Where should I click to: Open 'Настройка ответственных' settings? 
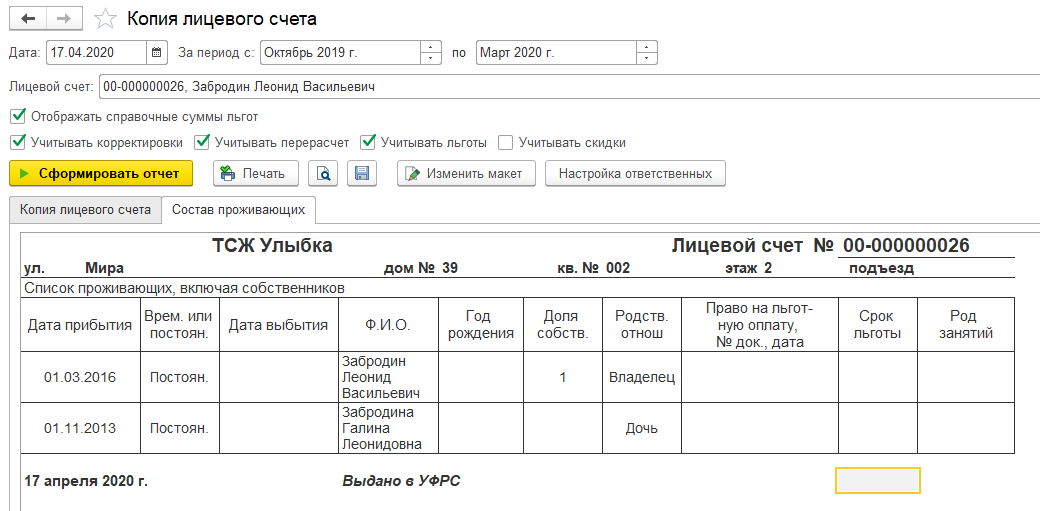point(635,174)
